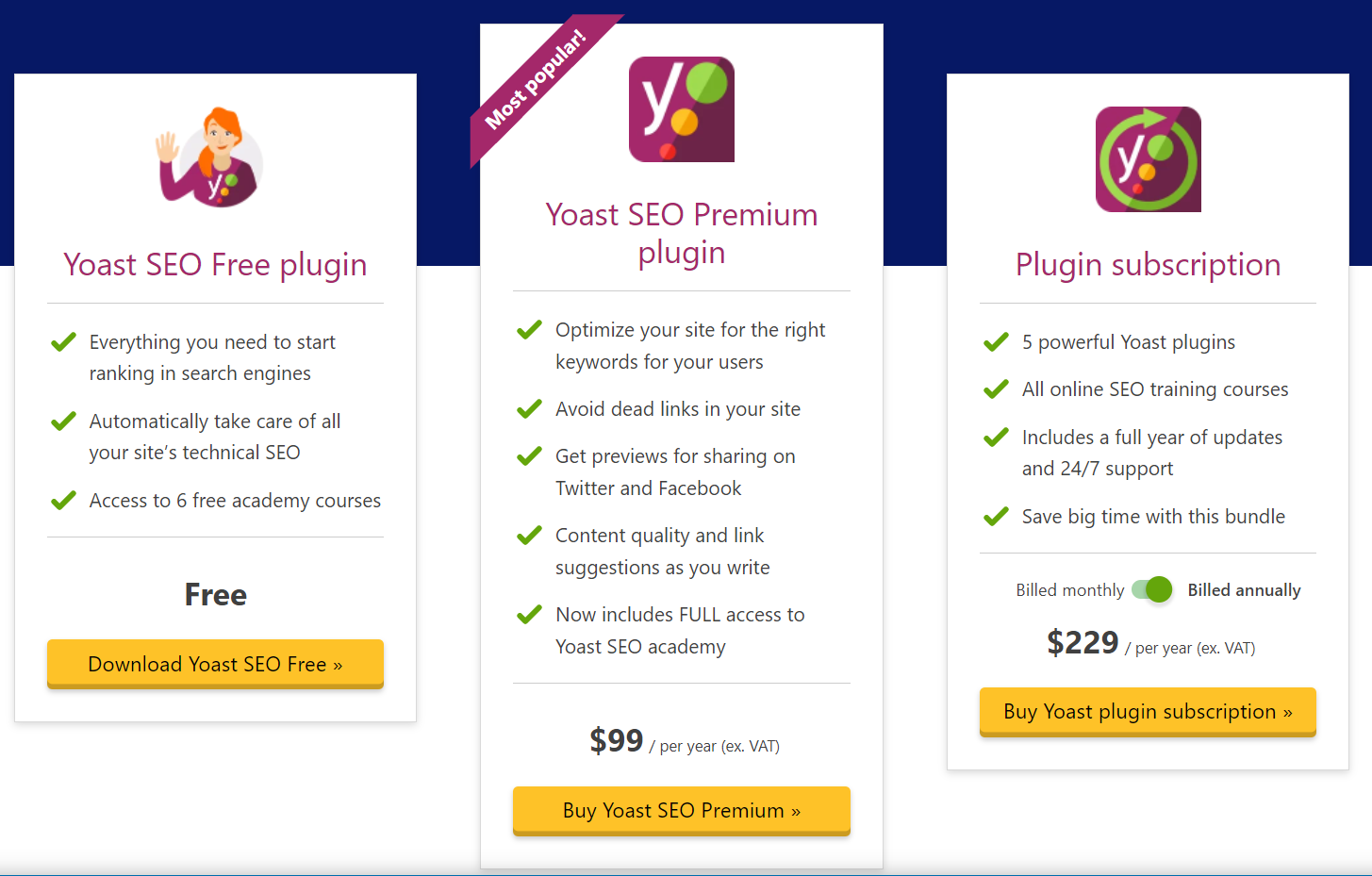The height and width of the screenshot is (876, 1372).
Task: Download Yoast SEO Free button
Action: [215, 664]
